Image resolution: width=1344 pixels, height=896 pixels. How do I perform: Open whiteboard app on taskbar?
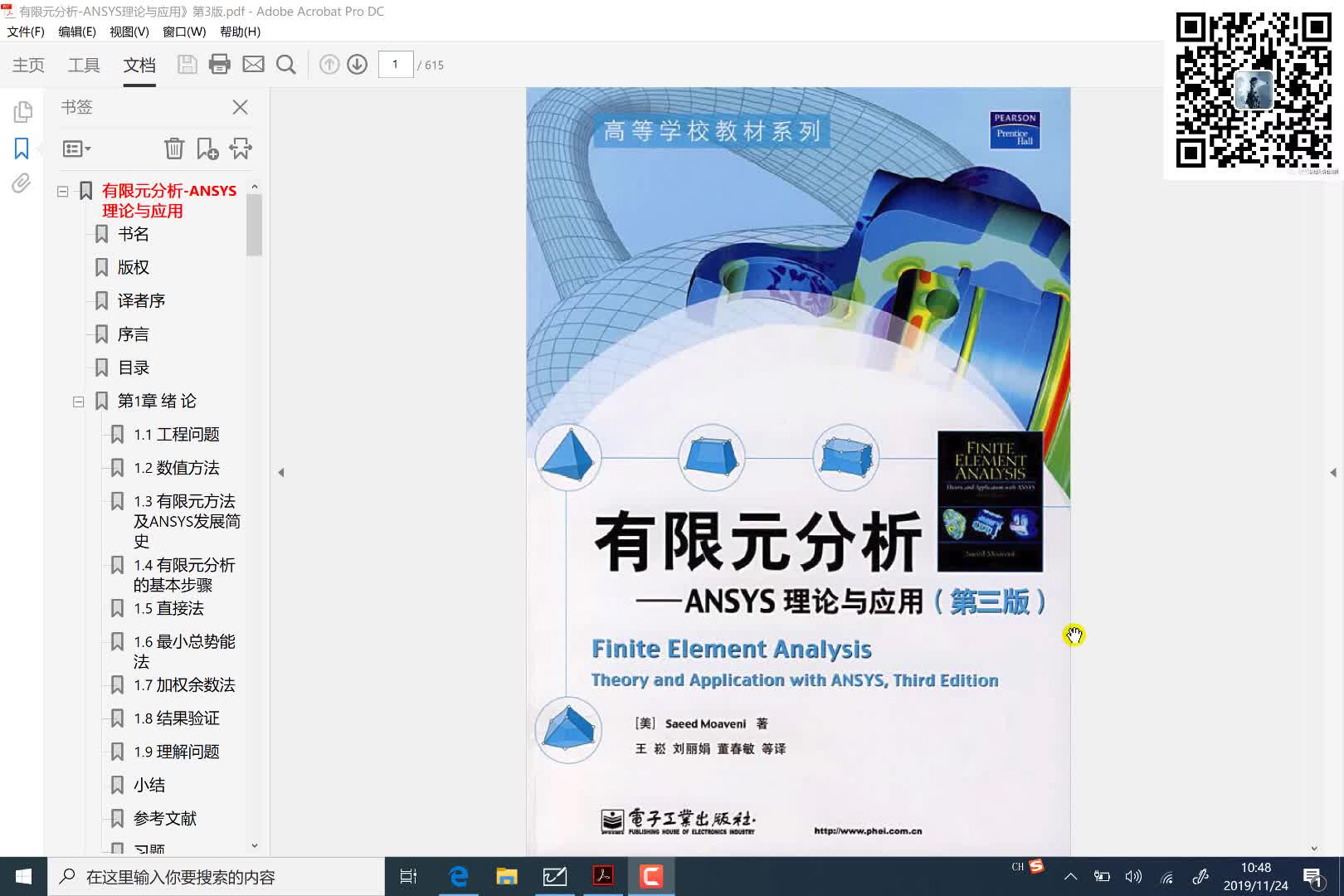554,877
